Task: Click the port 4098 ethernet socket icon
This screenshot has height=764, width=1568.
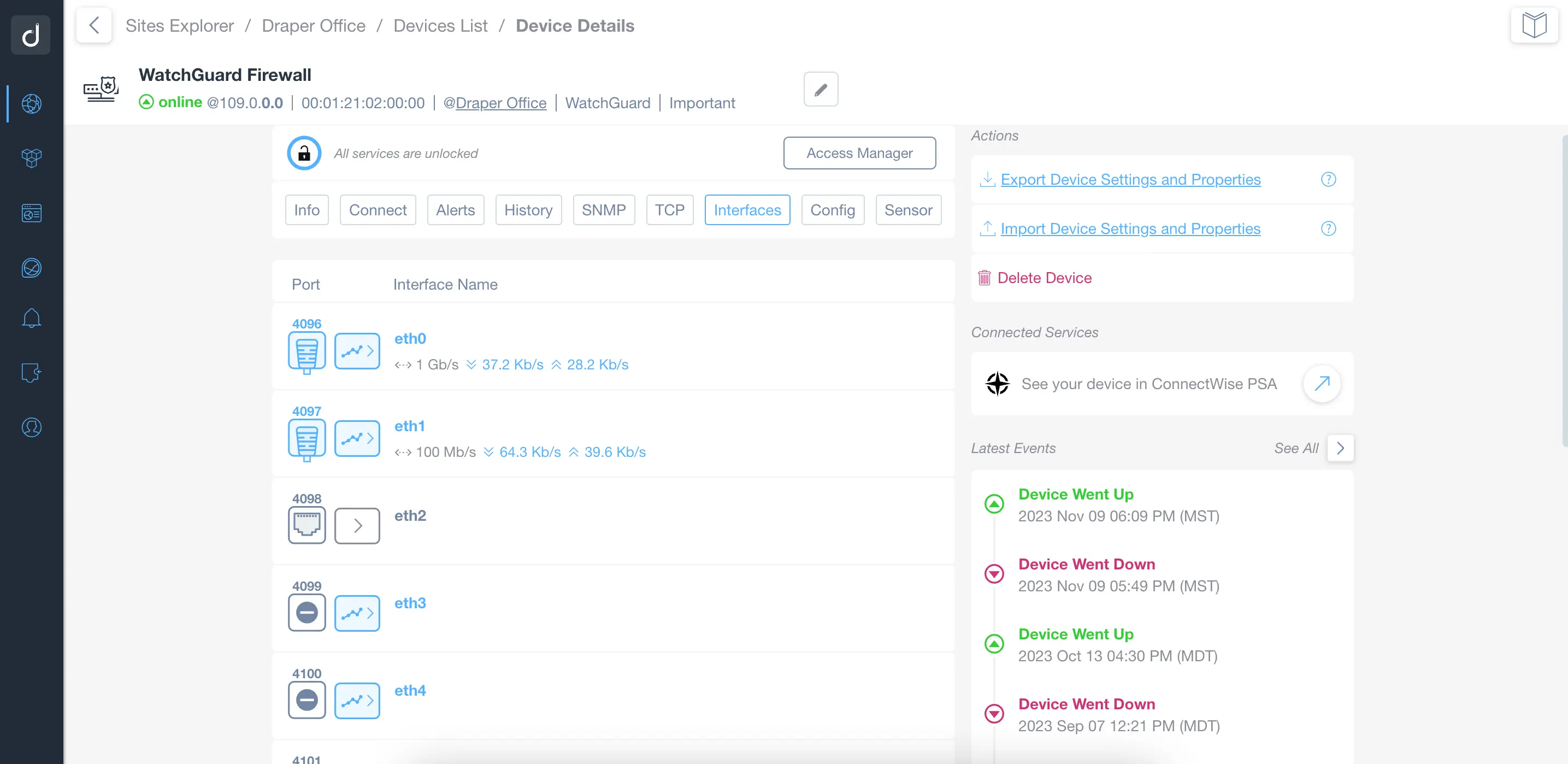Action: 307,526
